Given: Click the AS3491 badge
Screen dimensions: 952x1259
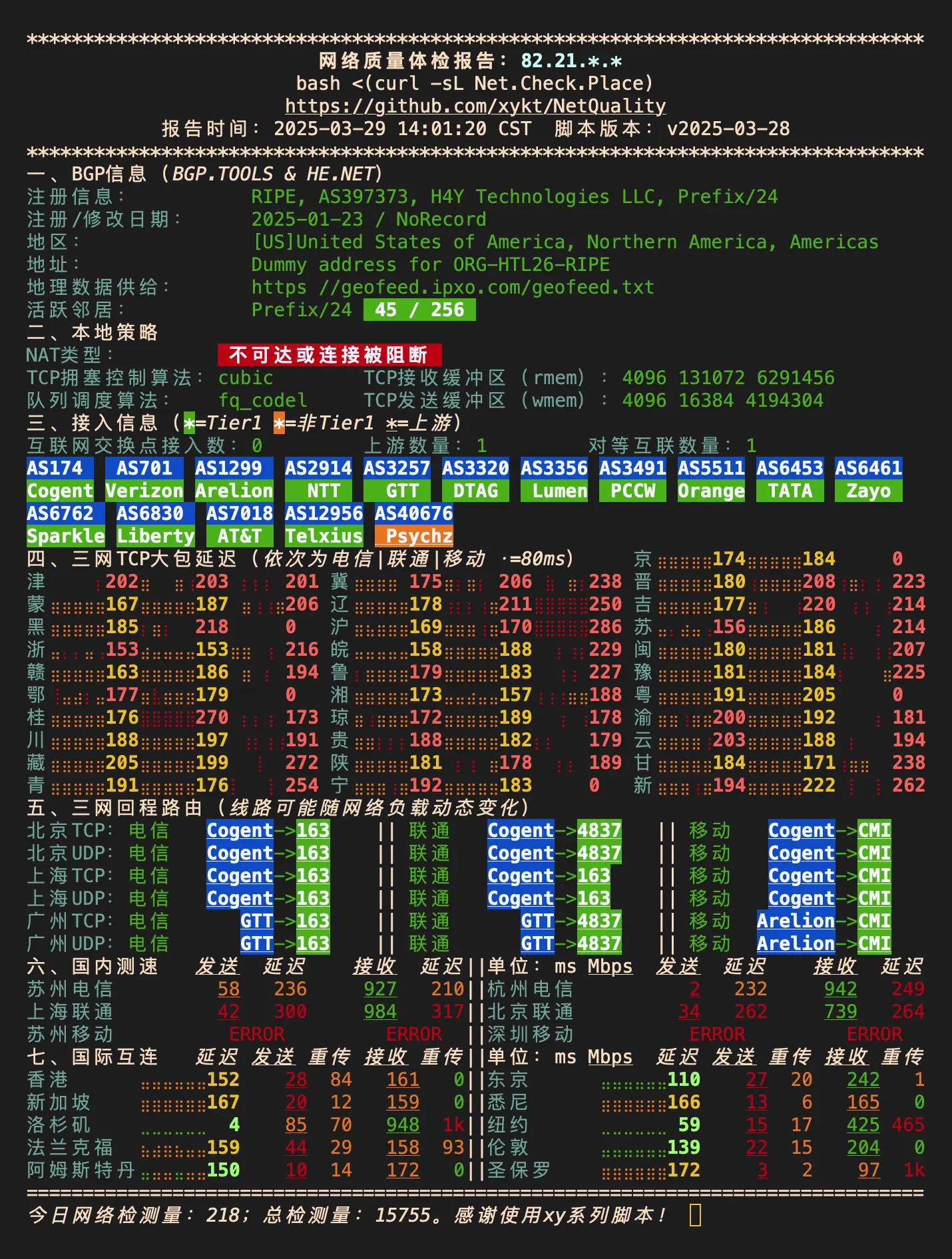Looking at the screenshot, I should (x=632, y=468).
